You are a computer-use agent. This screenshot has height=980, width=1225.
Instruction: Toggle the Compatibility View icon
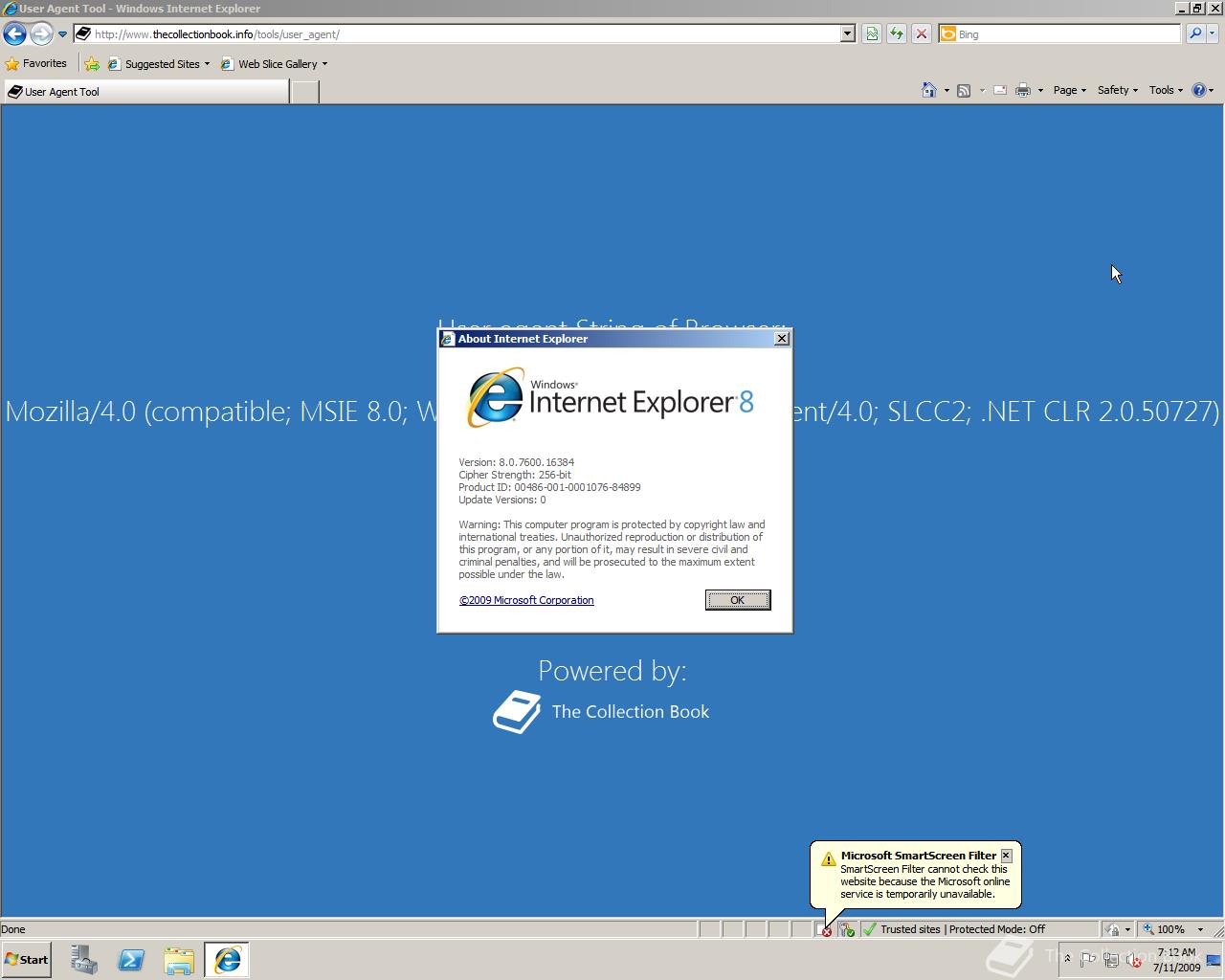[x=872, y=34]
